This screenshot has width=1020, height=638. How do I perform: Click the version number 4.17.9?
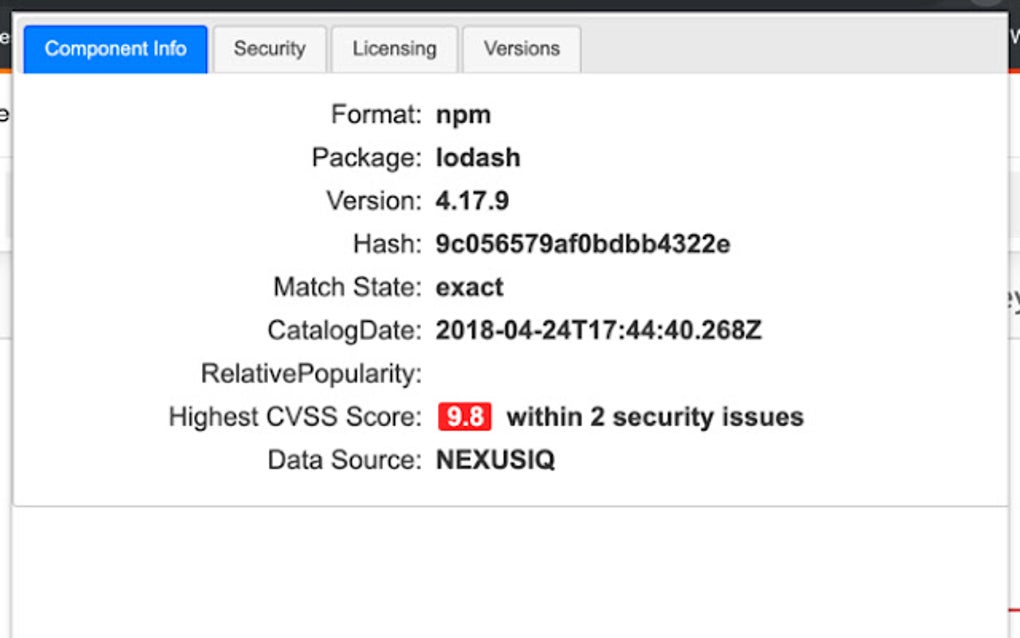click(x=471, y=200)
